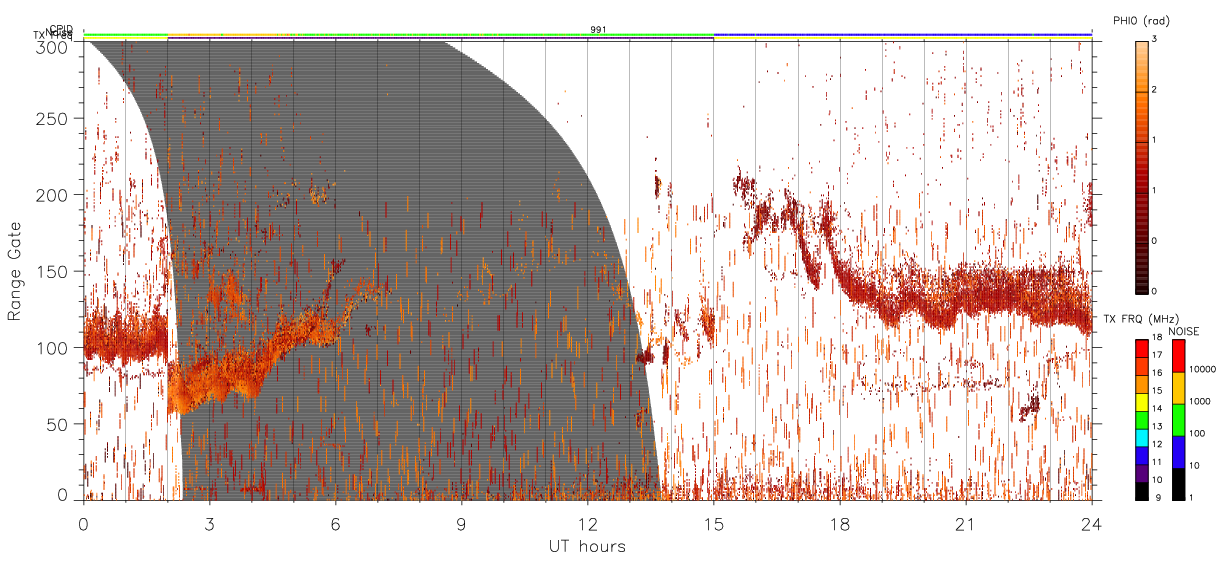Click the red TX FRQ swatch between 17 and 18
Viewport: 1228px width, 567px height.
point(1141,349)
